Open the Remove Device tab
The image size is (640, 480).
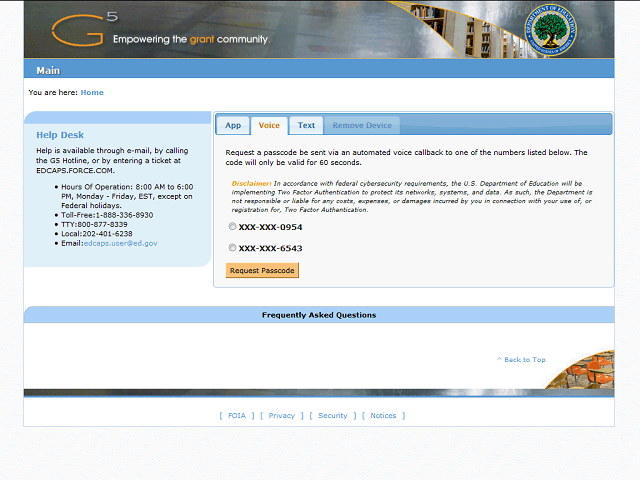coord(362,125)
